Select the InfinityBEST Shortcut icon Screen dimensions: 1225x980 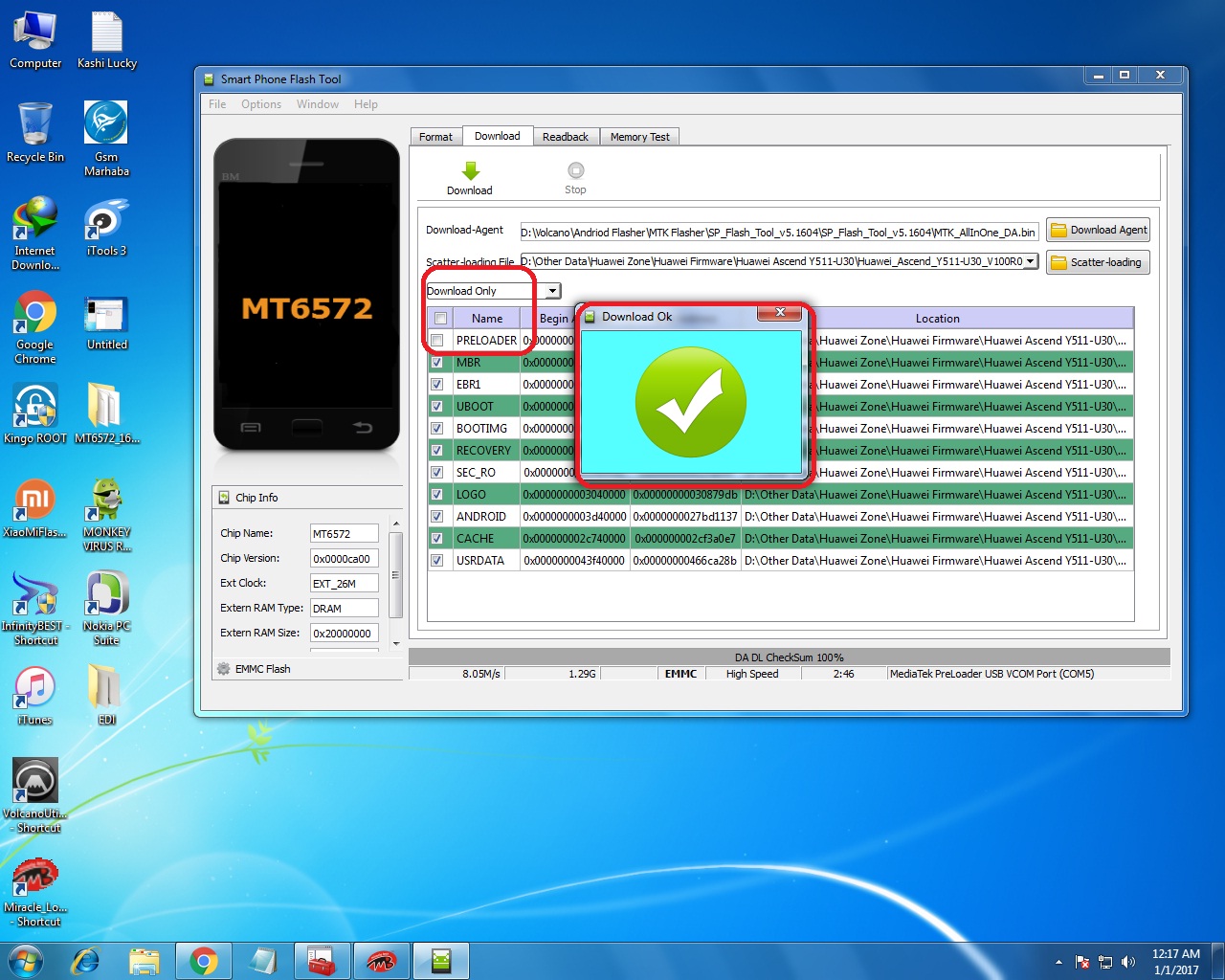35,609
